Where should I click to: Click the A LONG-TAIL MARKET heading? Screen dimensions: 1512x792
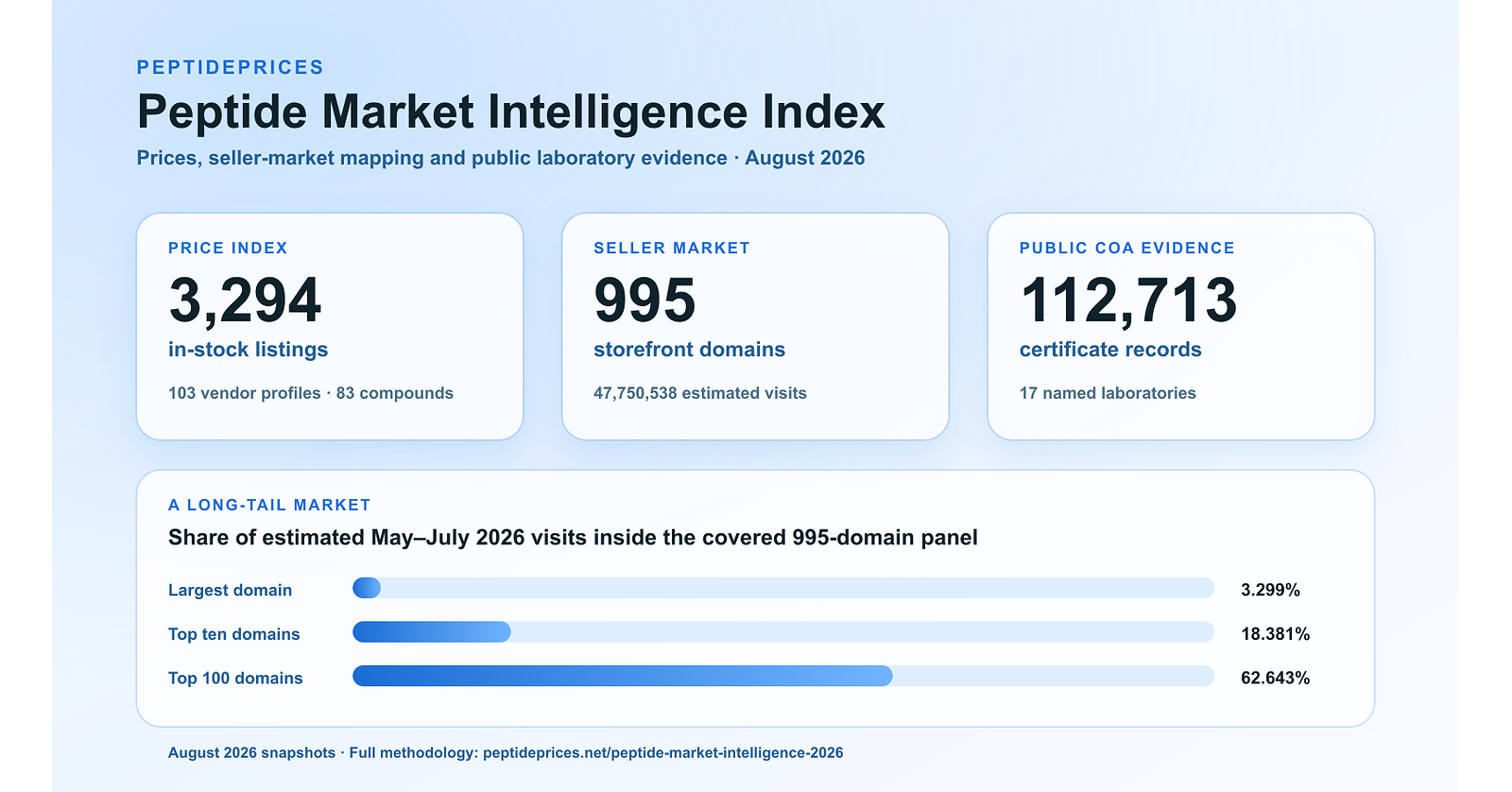(x=269, y=505)
